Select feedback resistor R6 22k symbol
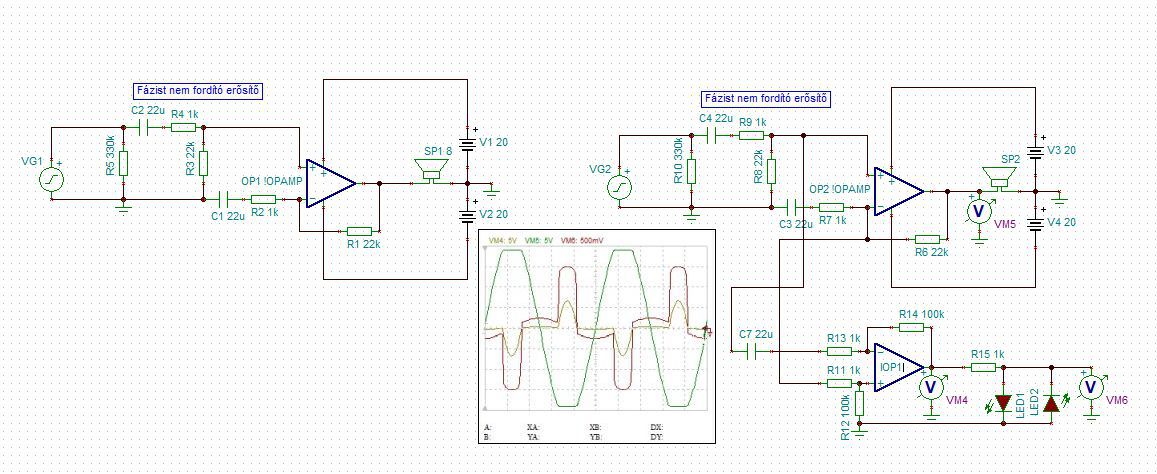Screen dimensions: 1157x474 coord(928,239)
